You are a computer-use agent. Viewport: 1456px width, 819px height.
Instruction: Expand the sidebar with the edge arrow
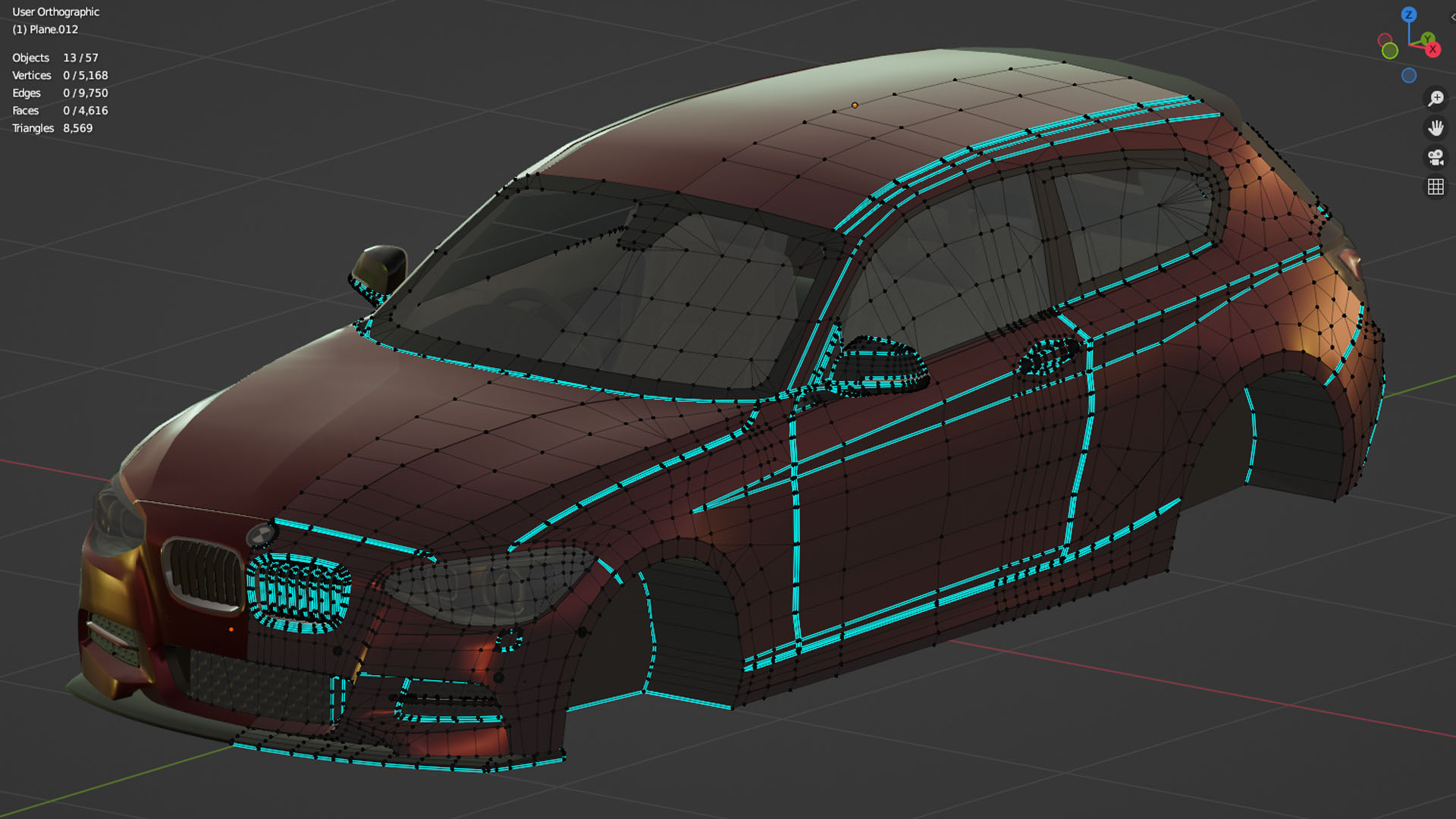tap(1451, 17)
